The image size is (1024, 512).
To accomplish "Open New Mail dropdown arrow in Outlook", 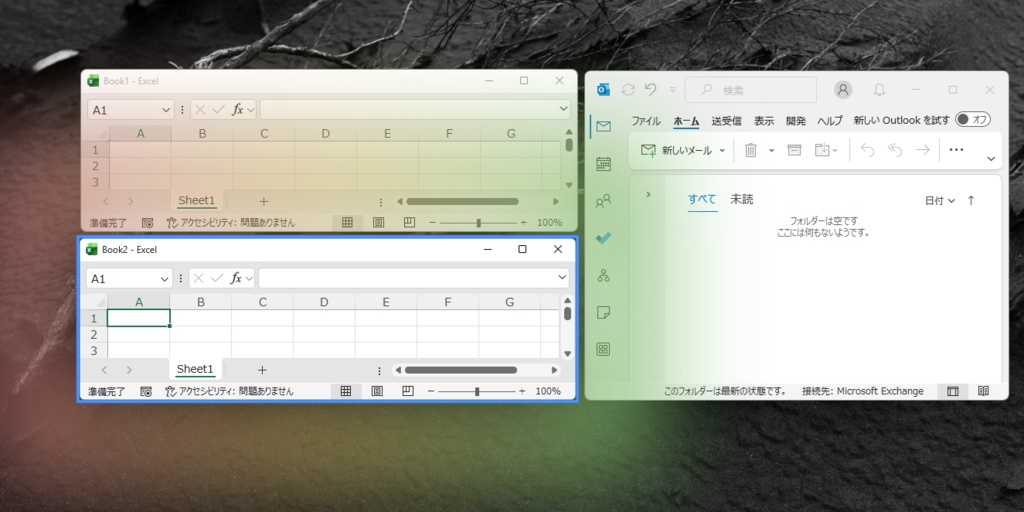I will (722, 150).
